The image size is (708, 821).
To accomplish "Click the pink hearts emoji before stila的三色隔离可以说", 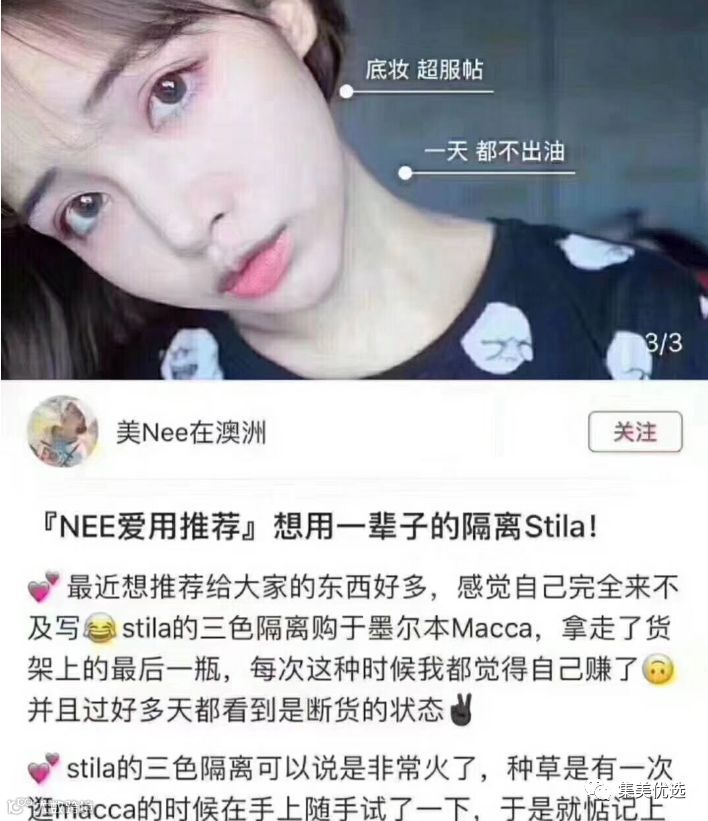I will click(43, 768).
